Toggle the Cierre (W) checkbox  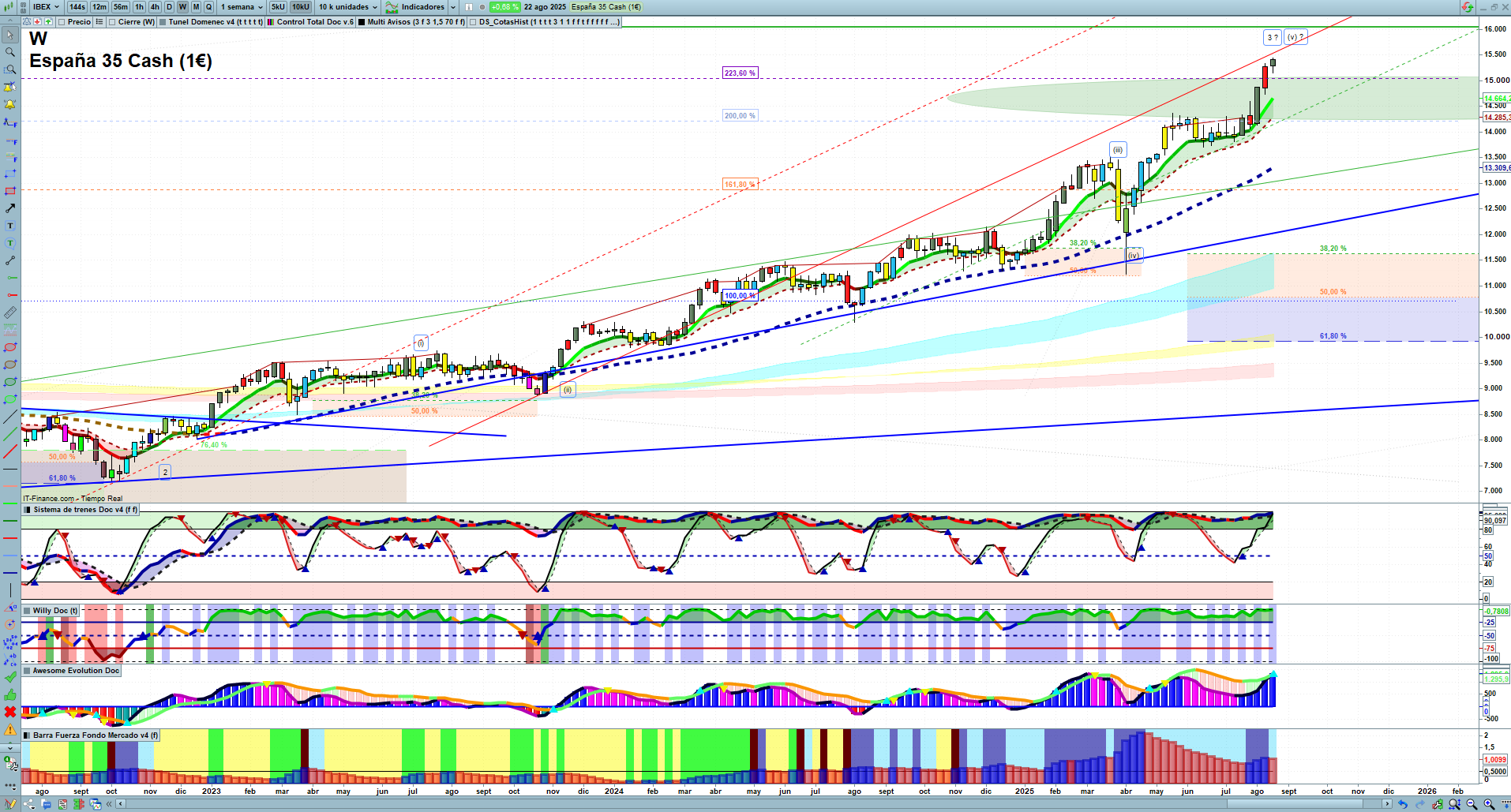pos(112,22)
